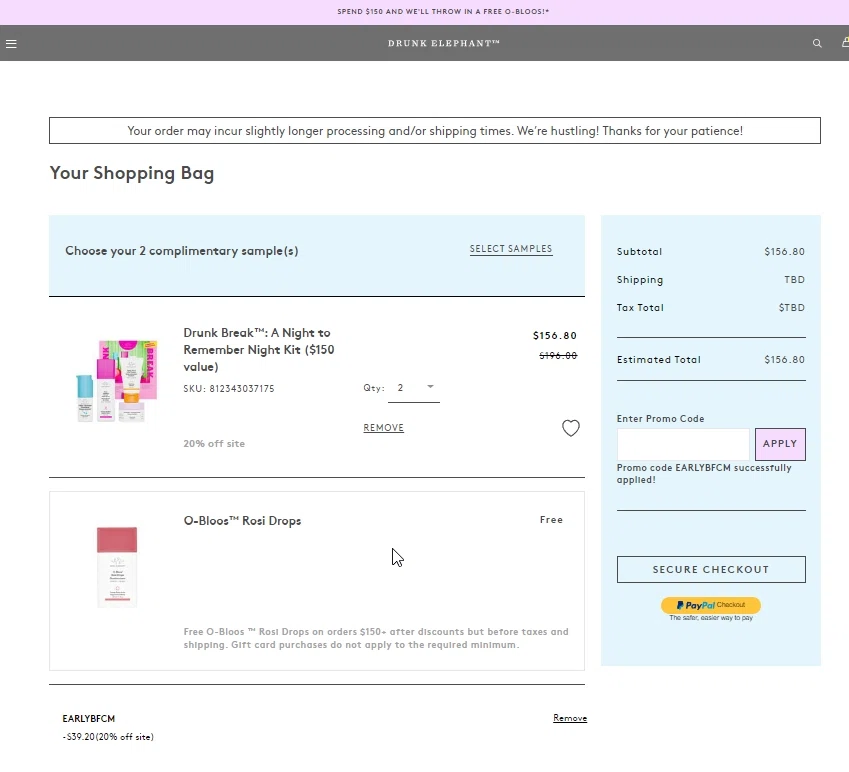Screen dimensions: 849x772
Task: Remove the EARLYBFCM promo code
Action: pyautogui.click(x=570, y=718)
